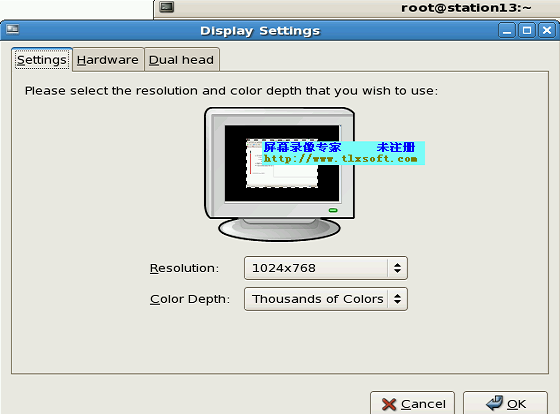Viewport: 560px width, 414px height.
Task: Click the root@station13:~ terminal title bar
Action: [357, 8]
